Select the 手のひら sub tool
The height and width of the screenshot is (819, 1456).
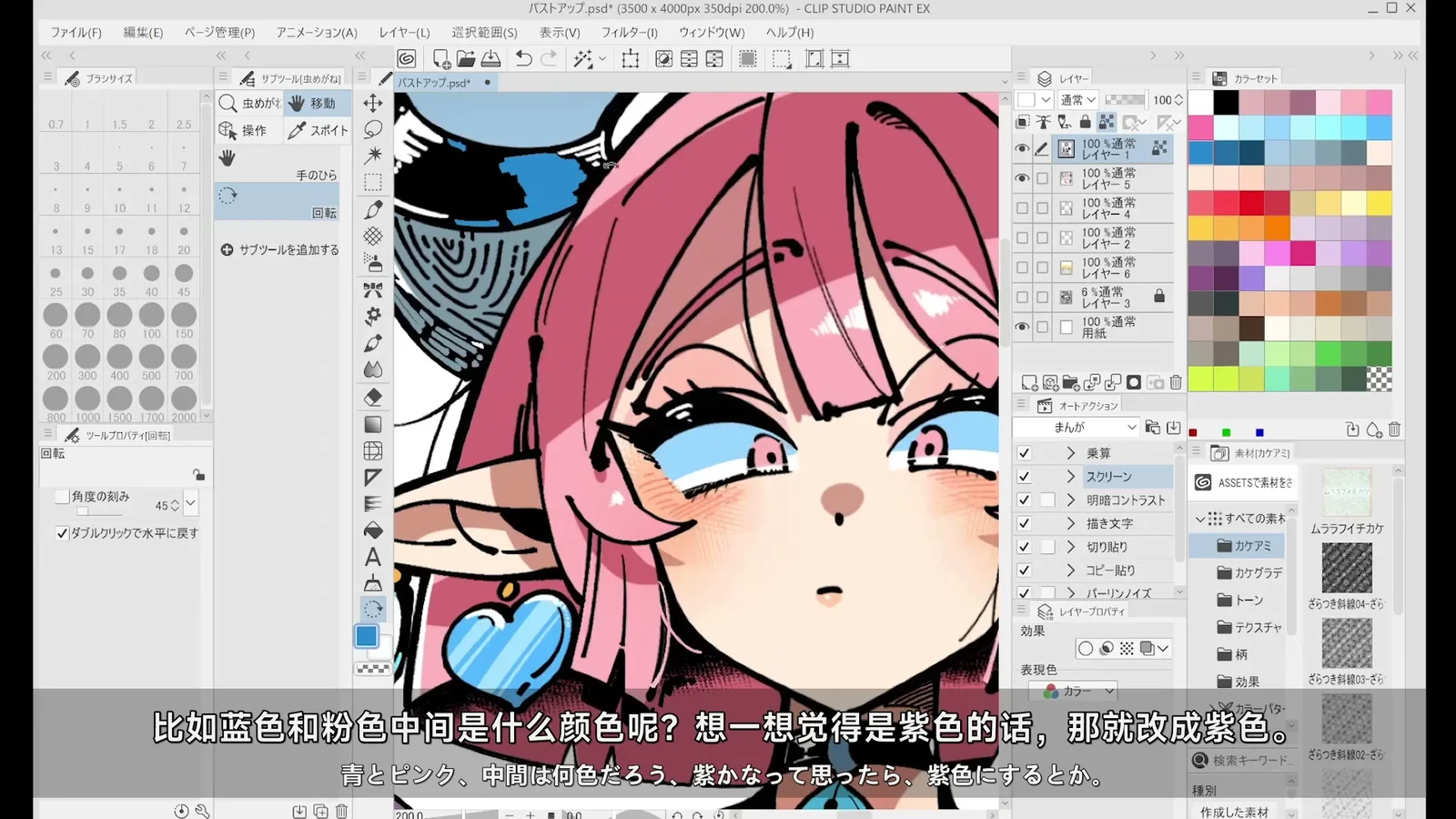click(278, 164)
